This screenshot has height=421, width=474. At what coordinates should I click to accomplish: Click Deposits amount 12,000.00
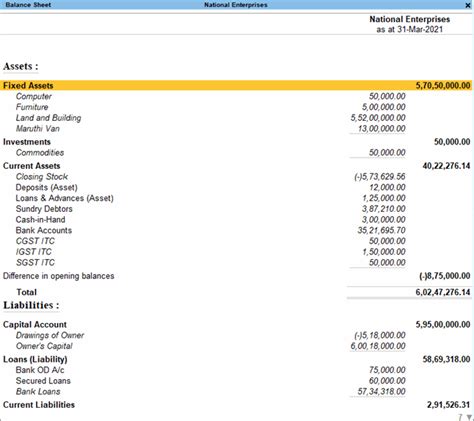387,188
